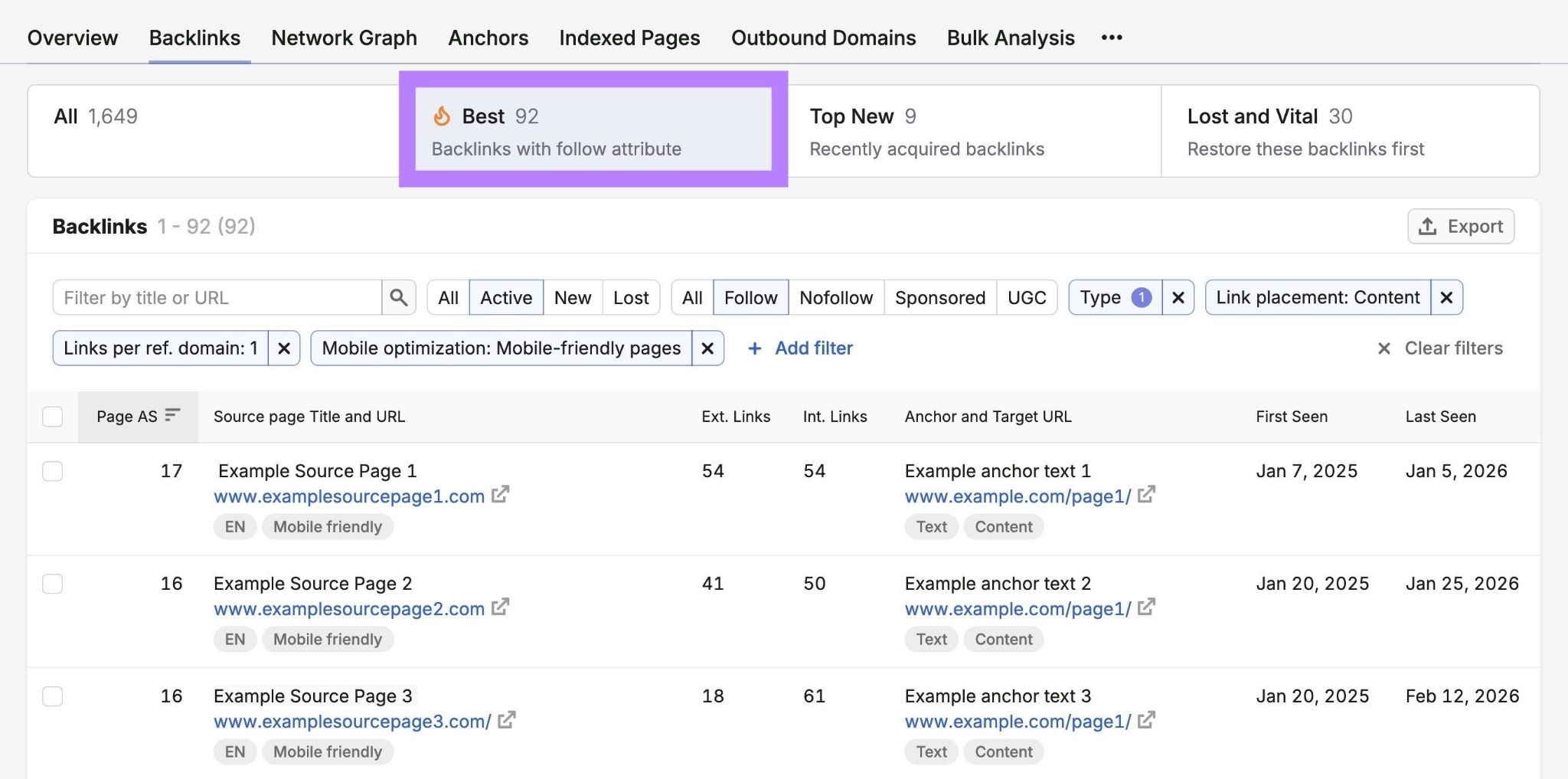Select the New status toggle
The width and height of the screenshot is (1568, 779).
click(x=573, y=297)
